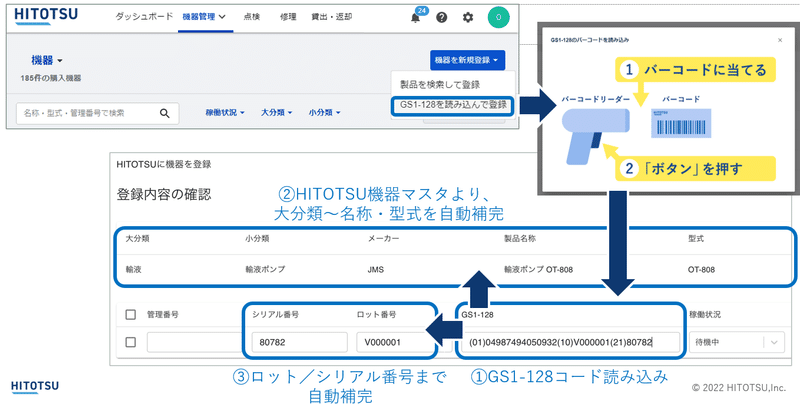The height and width of the screenshot is (404, 800).
Task: Go to 修理 tab
Action: pos(288,17)
